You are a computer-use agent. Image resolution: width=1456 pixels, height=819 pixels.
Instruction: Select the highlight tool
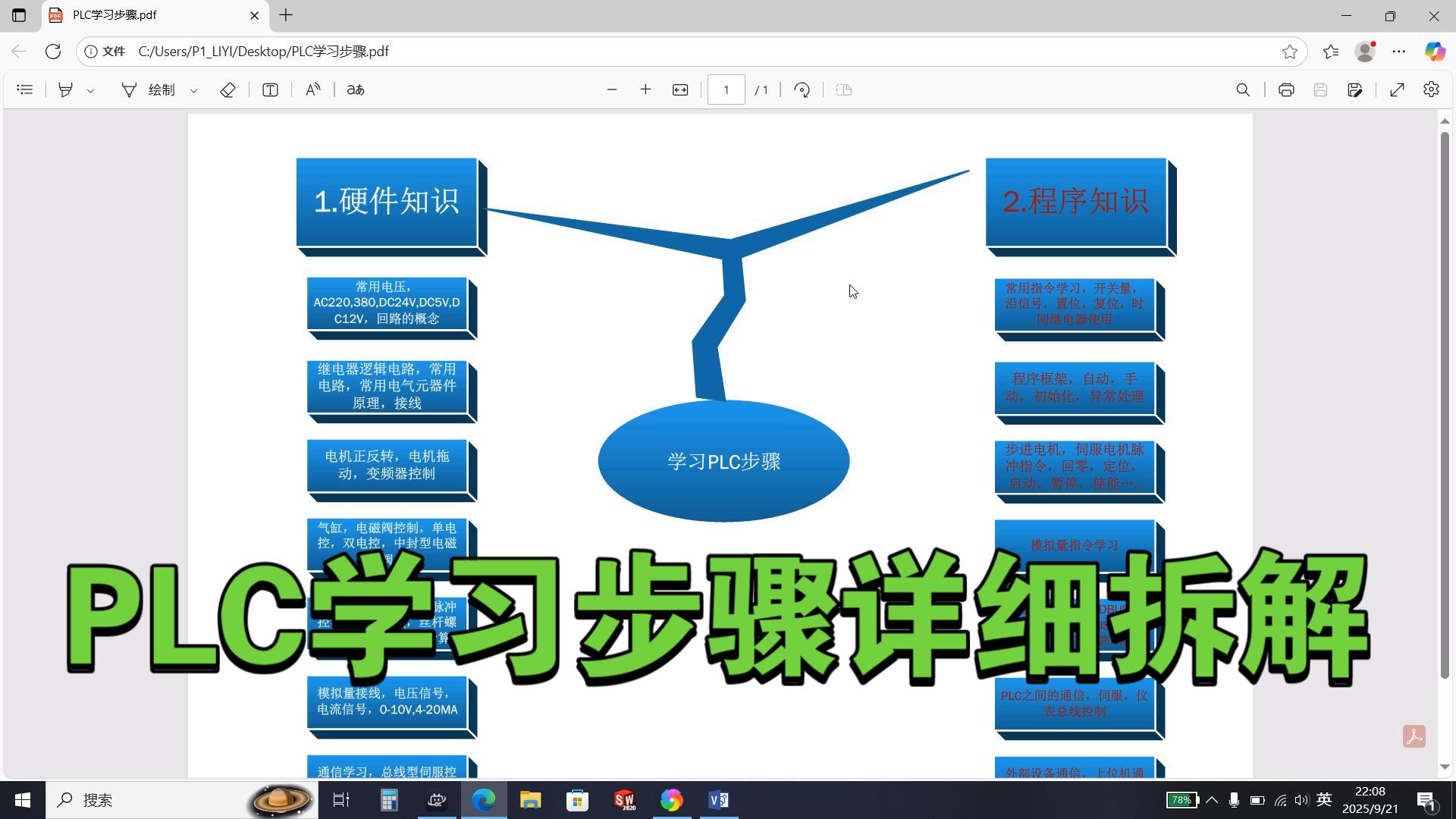pos(65,89)
